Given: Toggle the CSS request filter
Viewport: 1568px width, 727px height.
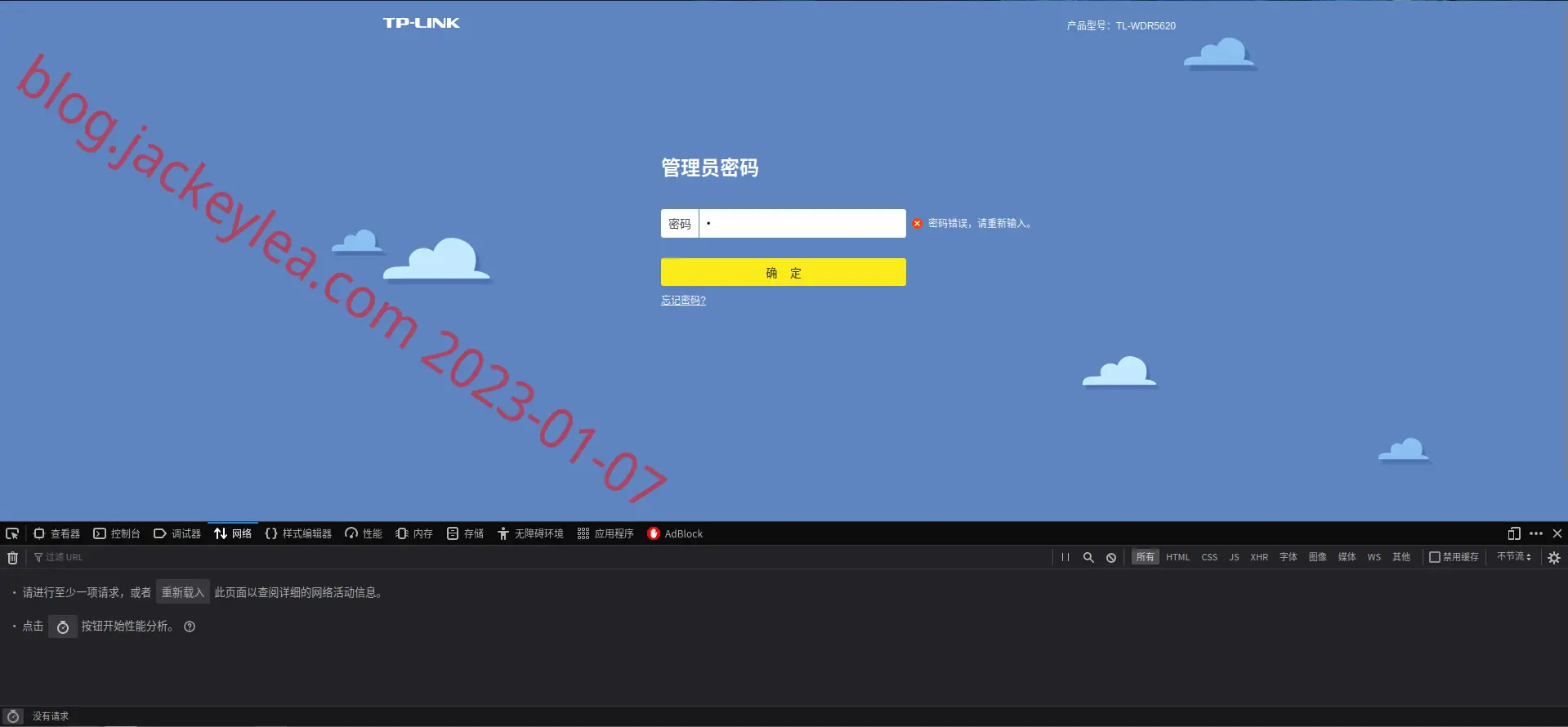Looking at the screenshot, I should pos(1209,557).
